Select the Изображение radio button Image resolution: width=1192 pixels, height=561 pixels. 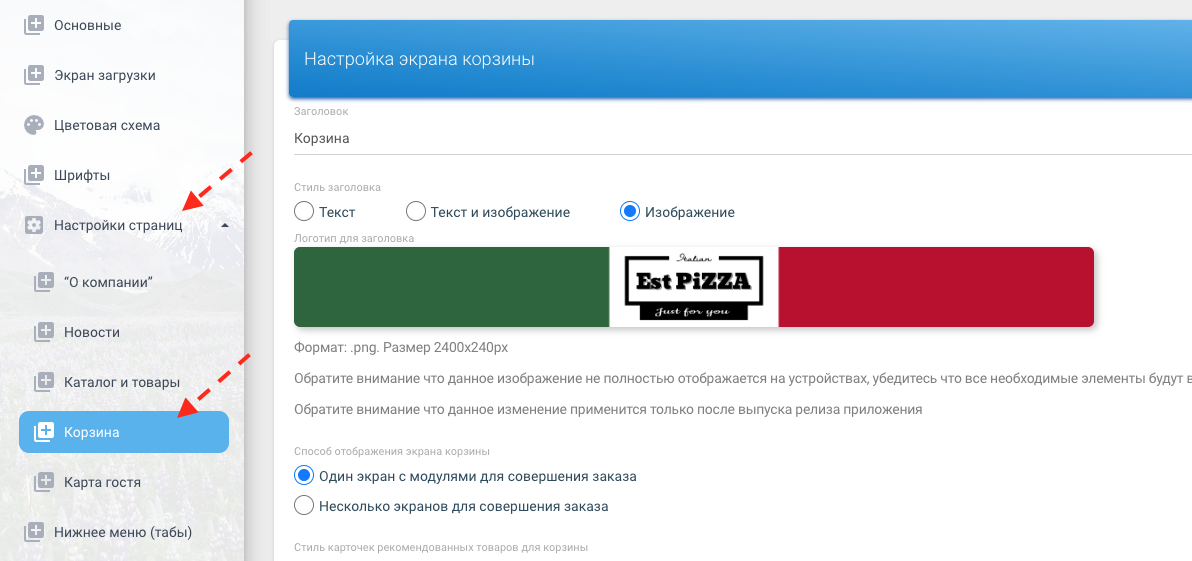[x=630, y=212]
